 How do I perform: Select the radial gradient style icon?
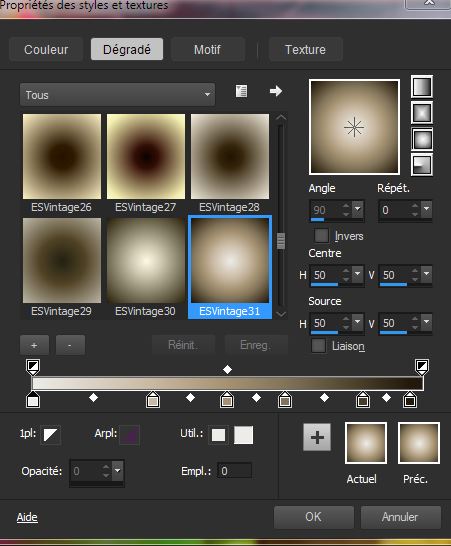(x=422, y=165)
